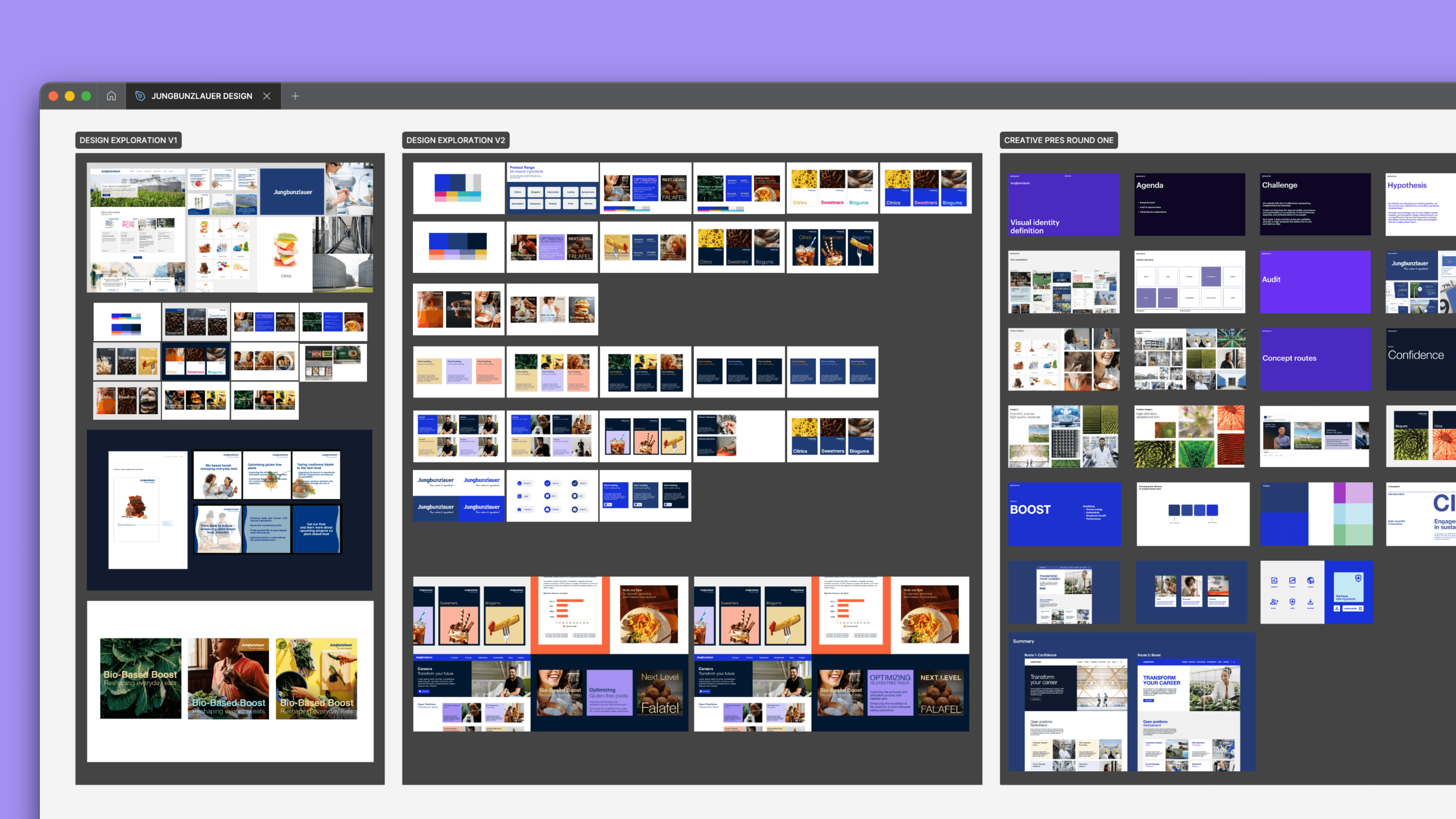The height and width of the screenshot is (819, 1456).
Task: Select the purple Audit slide
Action: [x=1315, y=282]
